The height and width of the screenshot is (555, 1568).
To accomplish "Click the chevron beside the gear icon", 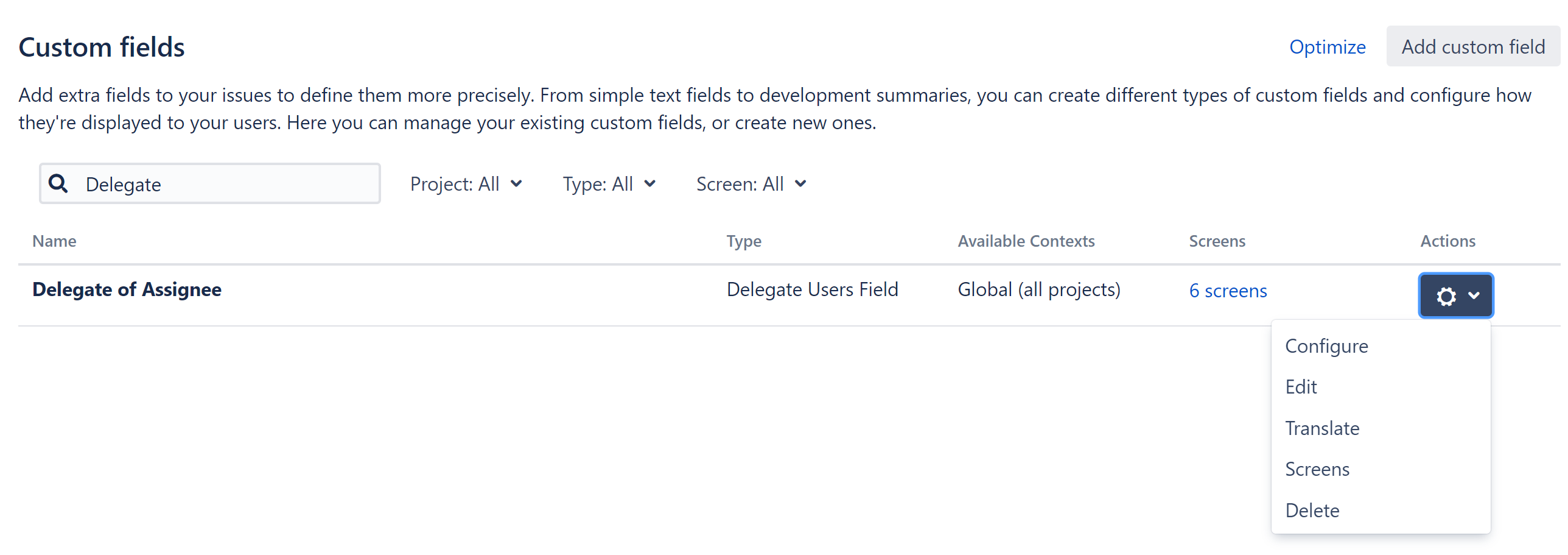I will 1474,296.
